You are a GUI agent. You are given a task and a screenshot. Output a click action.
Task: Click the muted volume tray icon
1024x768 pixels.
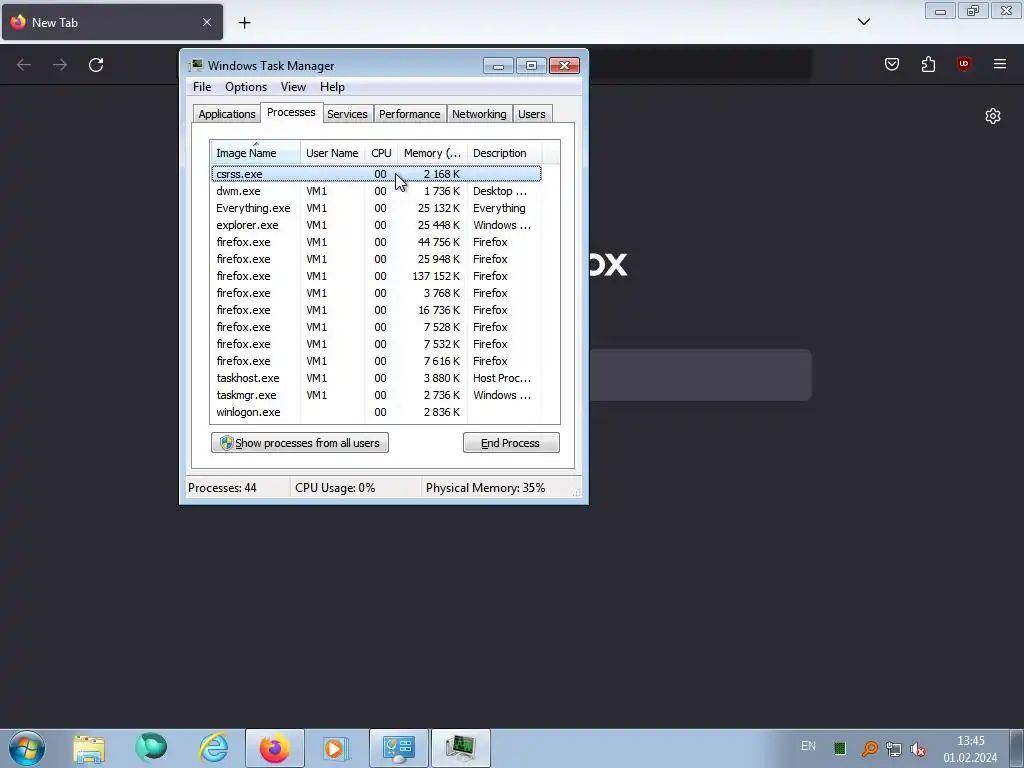coord(918,748)
